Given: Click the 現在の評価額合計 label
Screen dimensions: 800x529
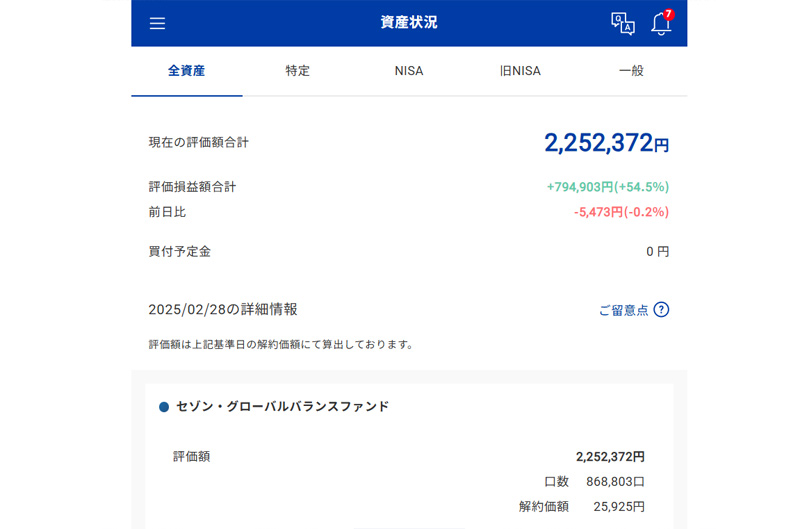Looking at the screenshot, I should (199, 142).
